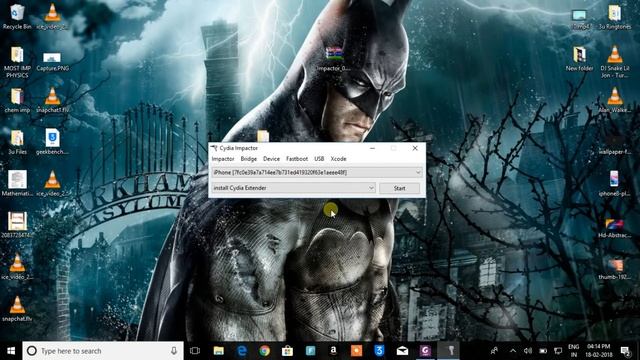
Task: Open the volume control in system tray
Action: [528, 351]
